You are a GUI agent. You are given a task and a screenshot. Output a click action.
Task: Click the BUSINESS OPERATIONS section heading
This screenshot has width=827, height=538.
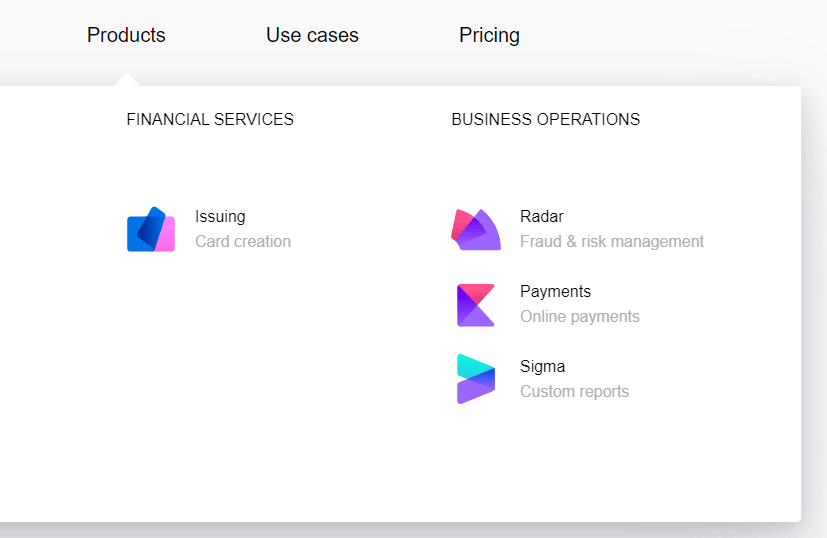pyautogui.click(x=546, y=119)
